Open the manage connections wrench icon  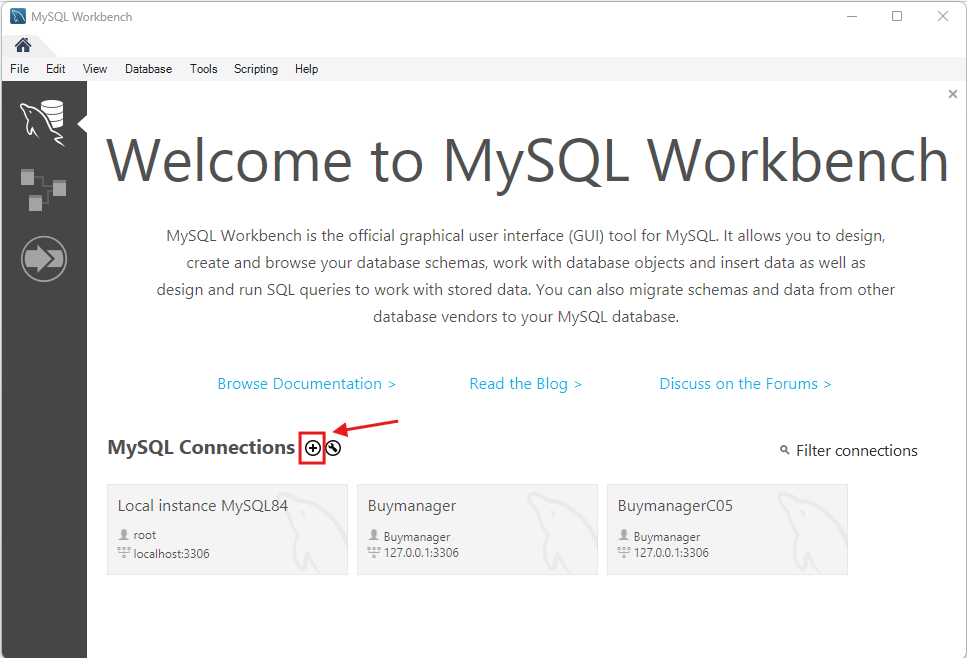pos(333,449)
